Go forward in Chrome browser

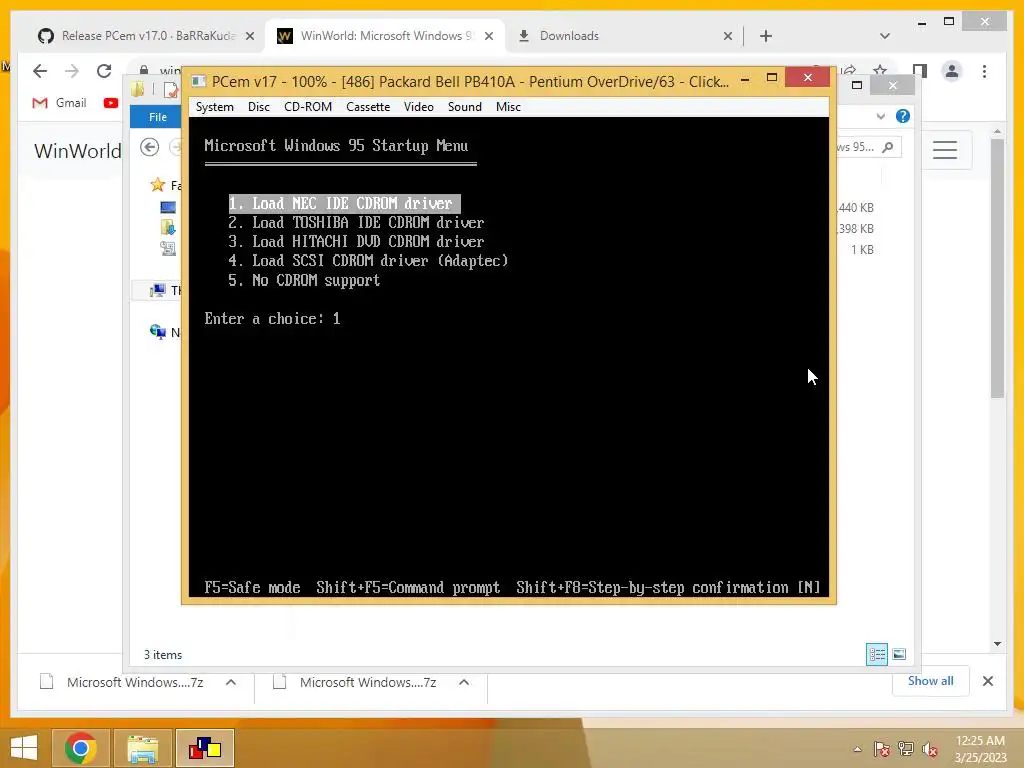(x=72, y=71)
